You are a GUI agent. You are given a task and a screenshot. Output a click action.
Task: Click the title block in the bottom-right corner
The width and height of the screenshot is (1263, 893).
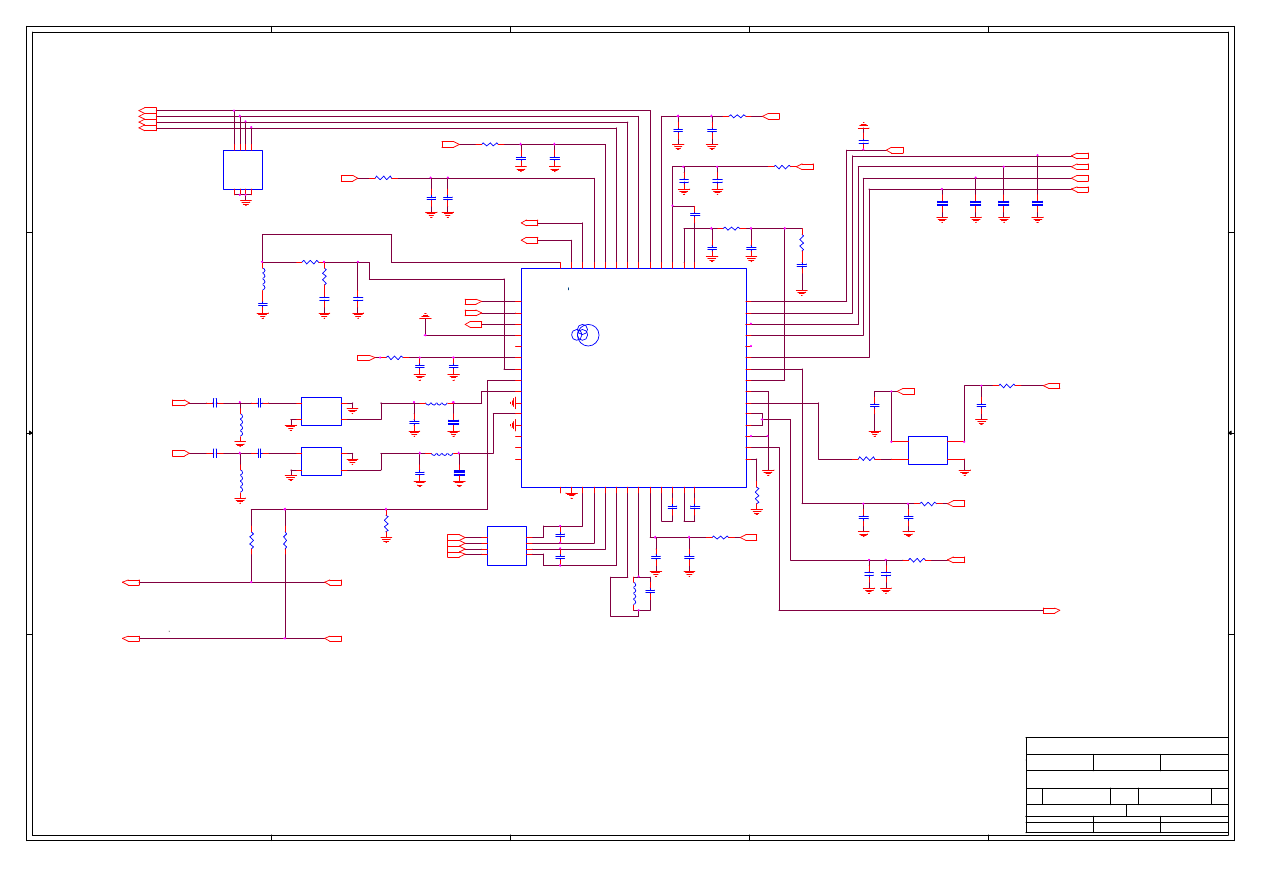[x=1126, y=785]
